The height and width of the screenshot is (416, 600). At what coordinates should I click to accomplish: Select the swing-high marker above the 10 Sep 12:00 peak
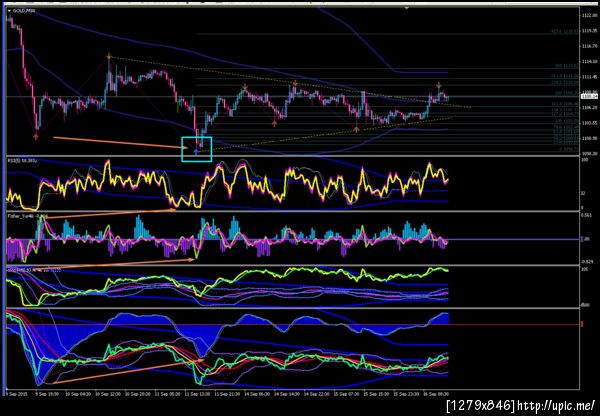109,57
